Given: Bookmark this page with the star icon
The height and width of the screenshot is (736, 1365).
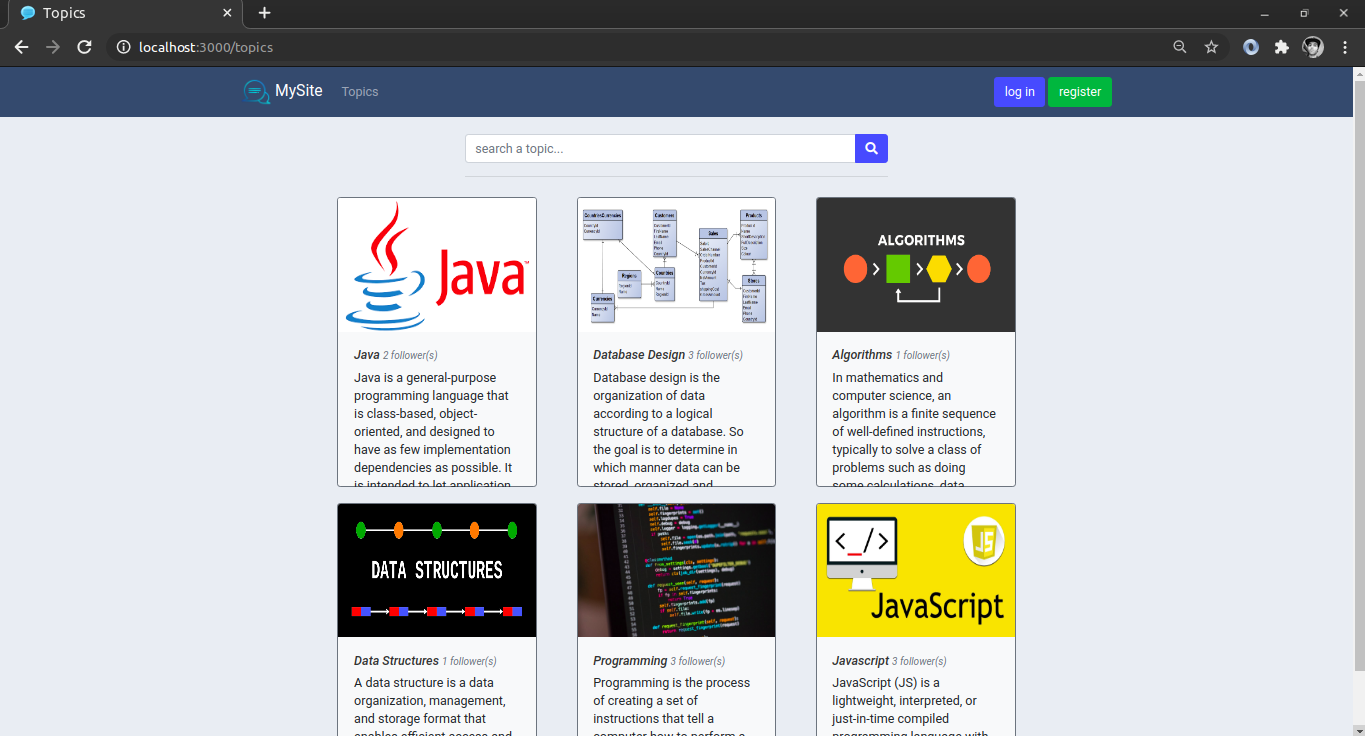Looking at the screenshot, I should pyautogui.click(x=1211, y=47).
